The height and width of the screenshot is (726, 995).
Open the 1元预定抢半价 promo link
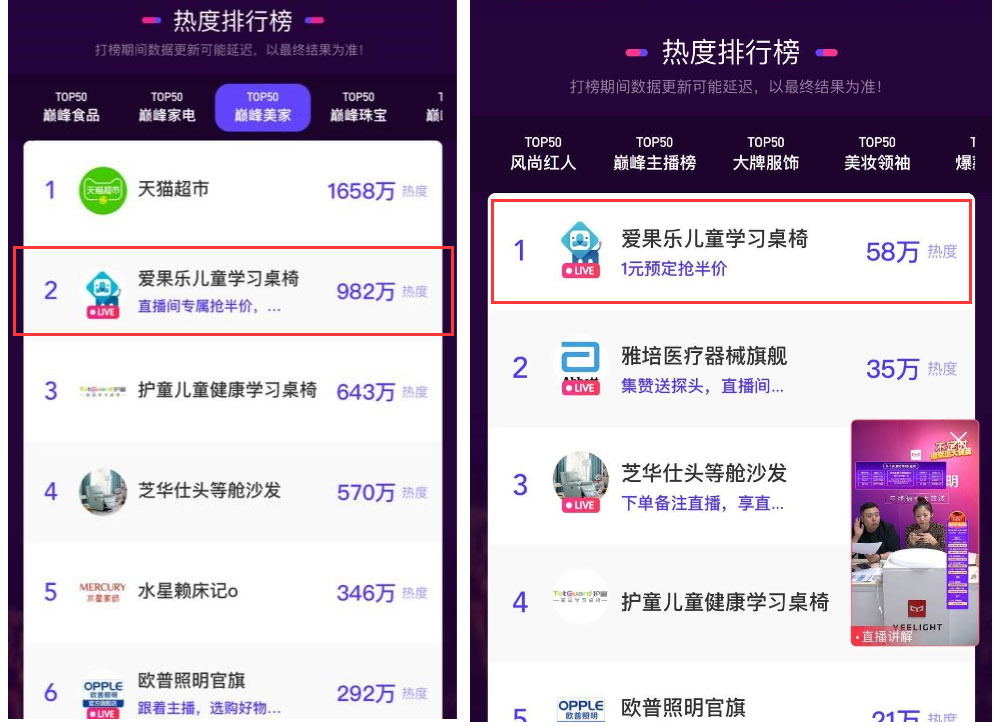(674, 269)
